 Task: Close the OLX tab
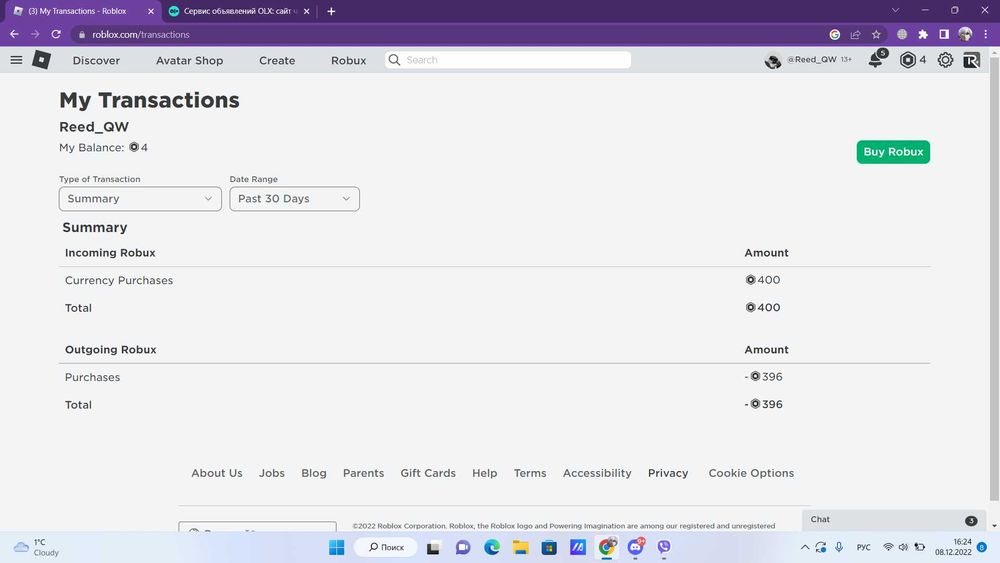pyautogui.click(x=307, y=11)
